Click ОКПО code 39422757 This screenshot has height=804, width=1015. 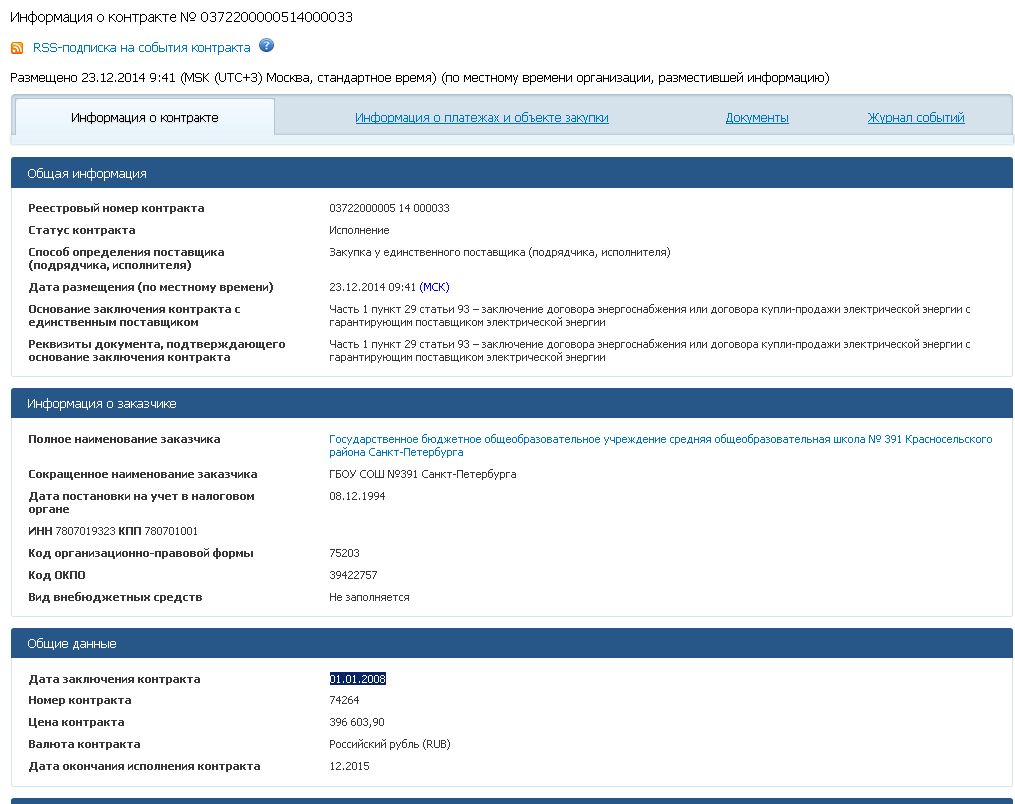tap(353, 575)
